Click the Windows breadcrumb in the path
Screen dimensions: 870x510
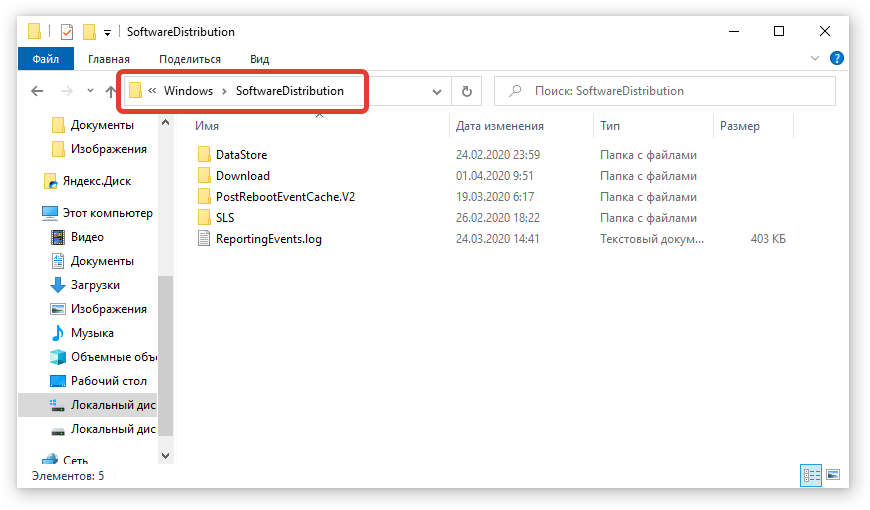[x=188, y=91]
